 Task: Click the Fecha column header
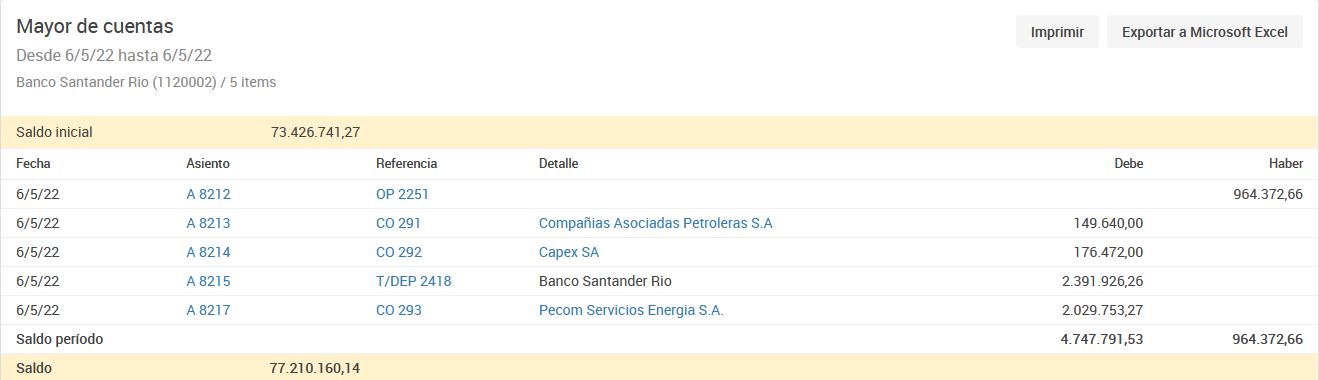[x=33, y=163]
